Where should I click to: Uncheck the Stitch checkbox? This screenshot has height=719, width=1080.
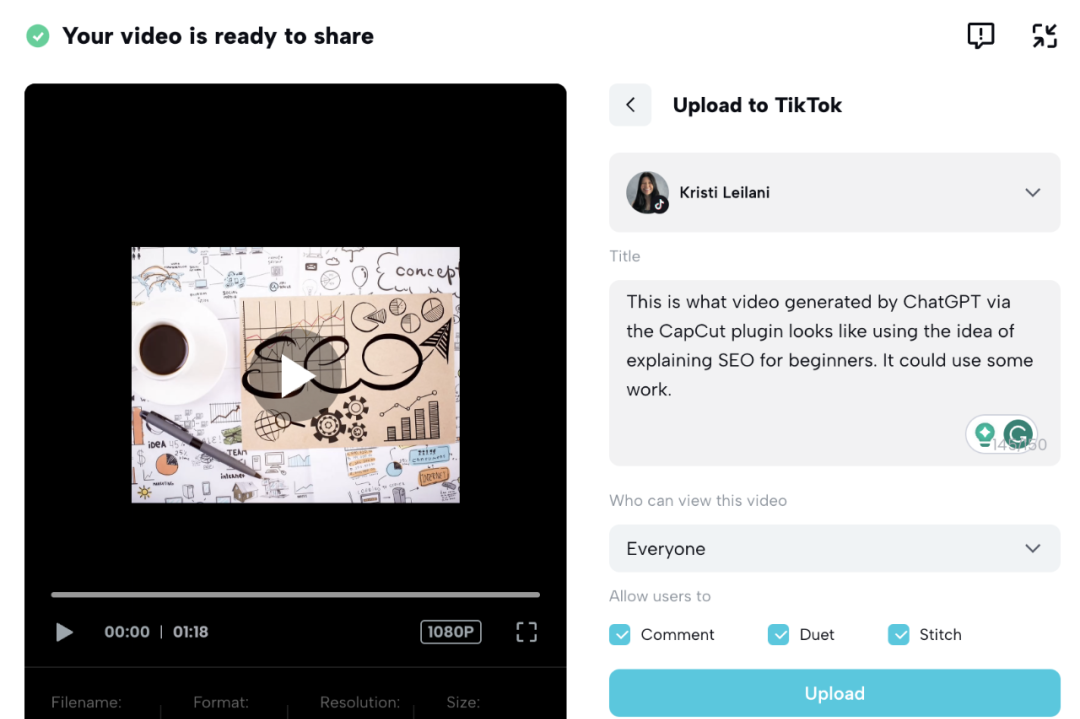pyautogui.click(x=898, y=634)
